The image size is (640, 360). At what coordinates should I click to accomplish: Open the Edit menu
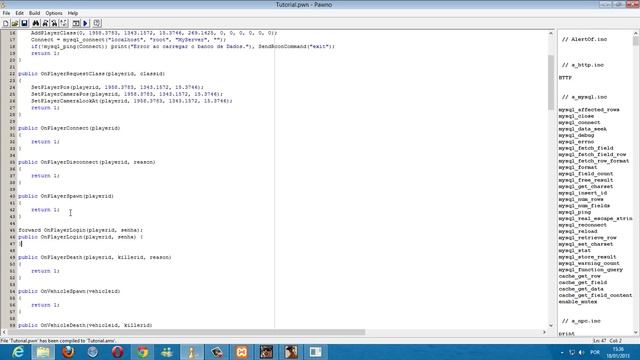[20, 13]
